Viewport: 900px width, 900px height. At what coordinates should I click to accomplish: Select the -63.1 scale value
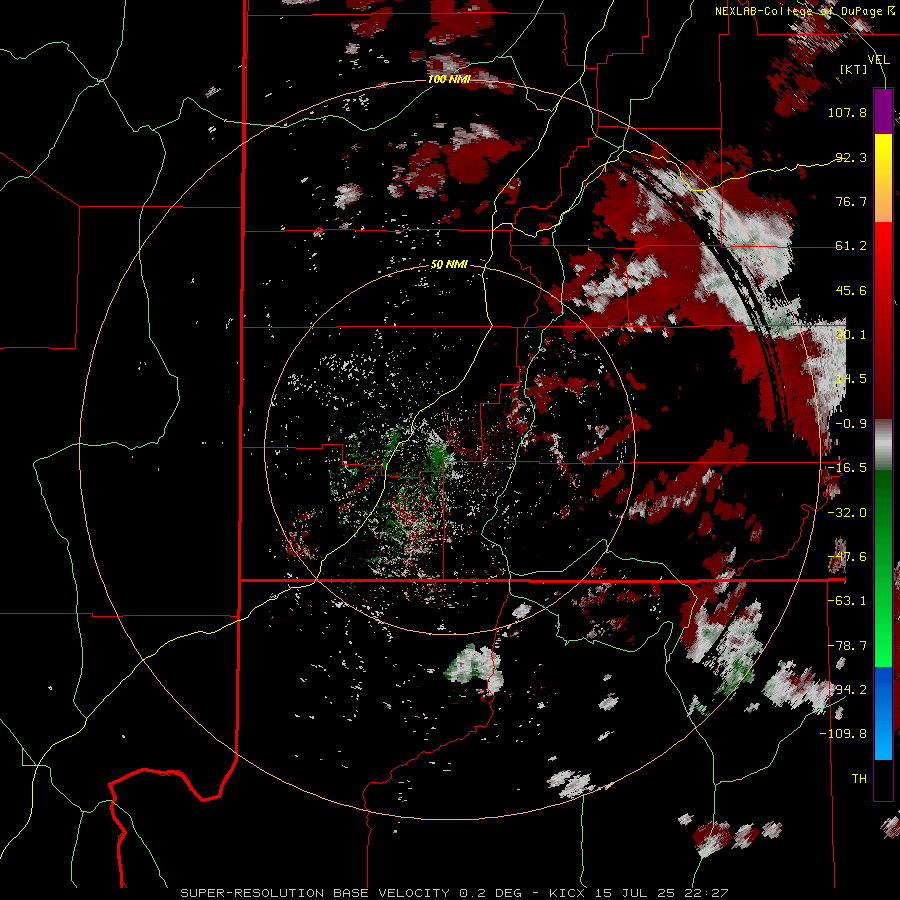tap(847, 601)
